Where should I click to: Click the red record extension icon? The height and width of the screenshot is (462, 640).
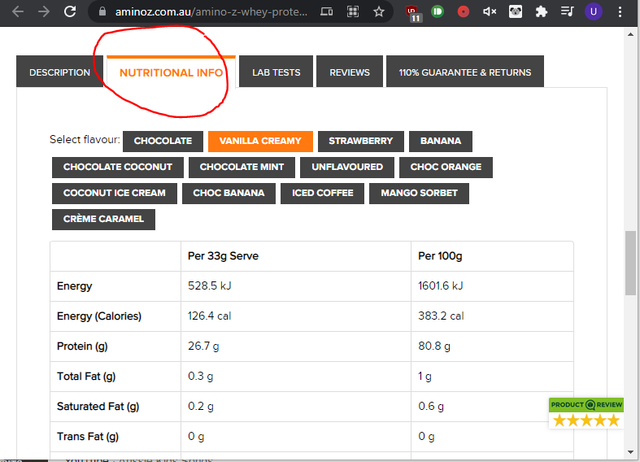tap(463, 12)
